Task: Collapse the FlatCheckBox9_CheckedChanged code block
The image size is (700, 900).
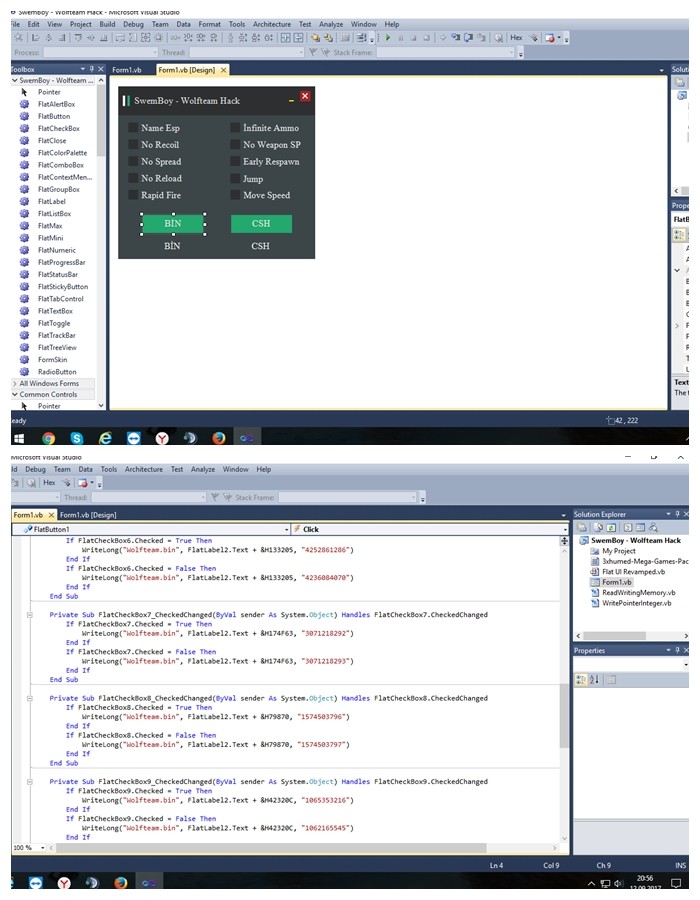Action: click(x=30, y=782)
